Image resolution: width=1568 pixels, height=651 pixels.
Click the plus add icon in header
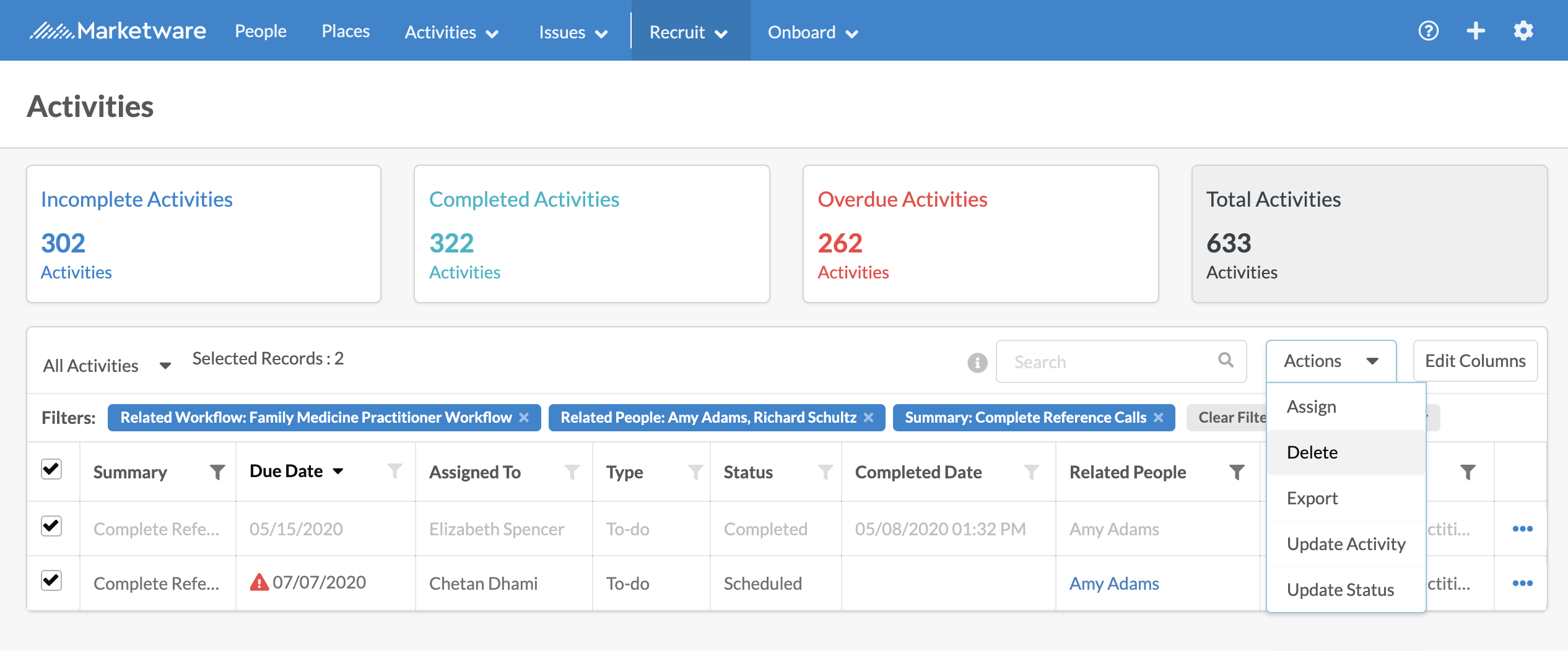(x=1476, y=31)
